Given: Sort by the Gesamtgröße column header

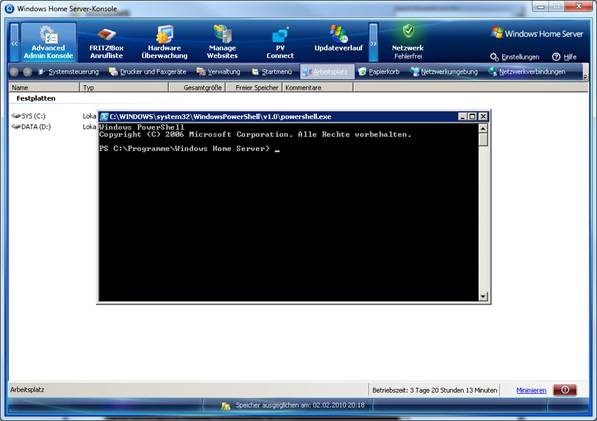Looking at the screenshot, I should coord(197,88).
